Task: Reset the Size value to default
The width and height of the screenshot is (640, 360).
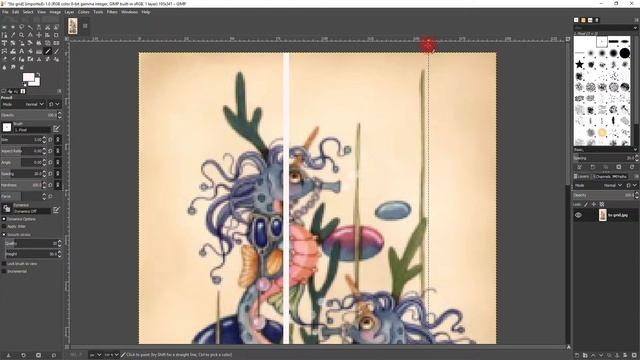Action: pos(51,140)
